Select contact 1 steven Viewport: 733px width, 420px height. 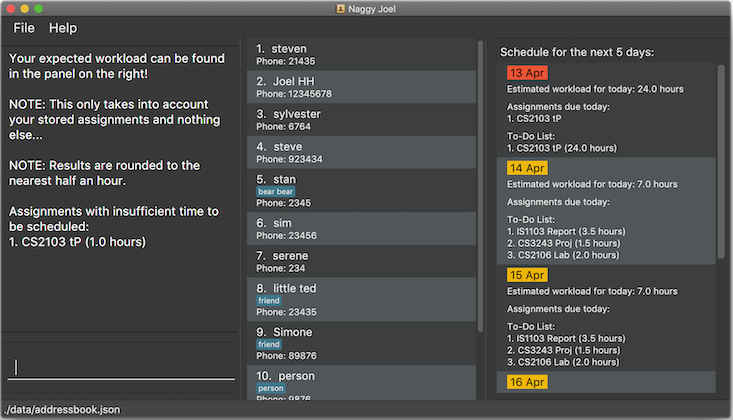pos(361,54)
